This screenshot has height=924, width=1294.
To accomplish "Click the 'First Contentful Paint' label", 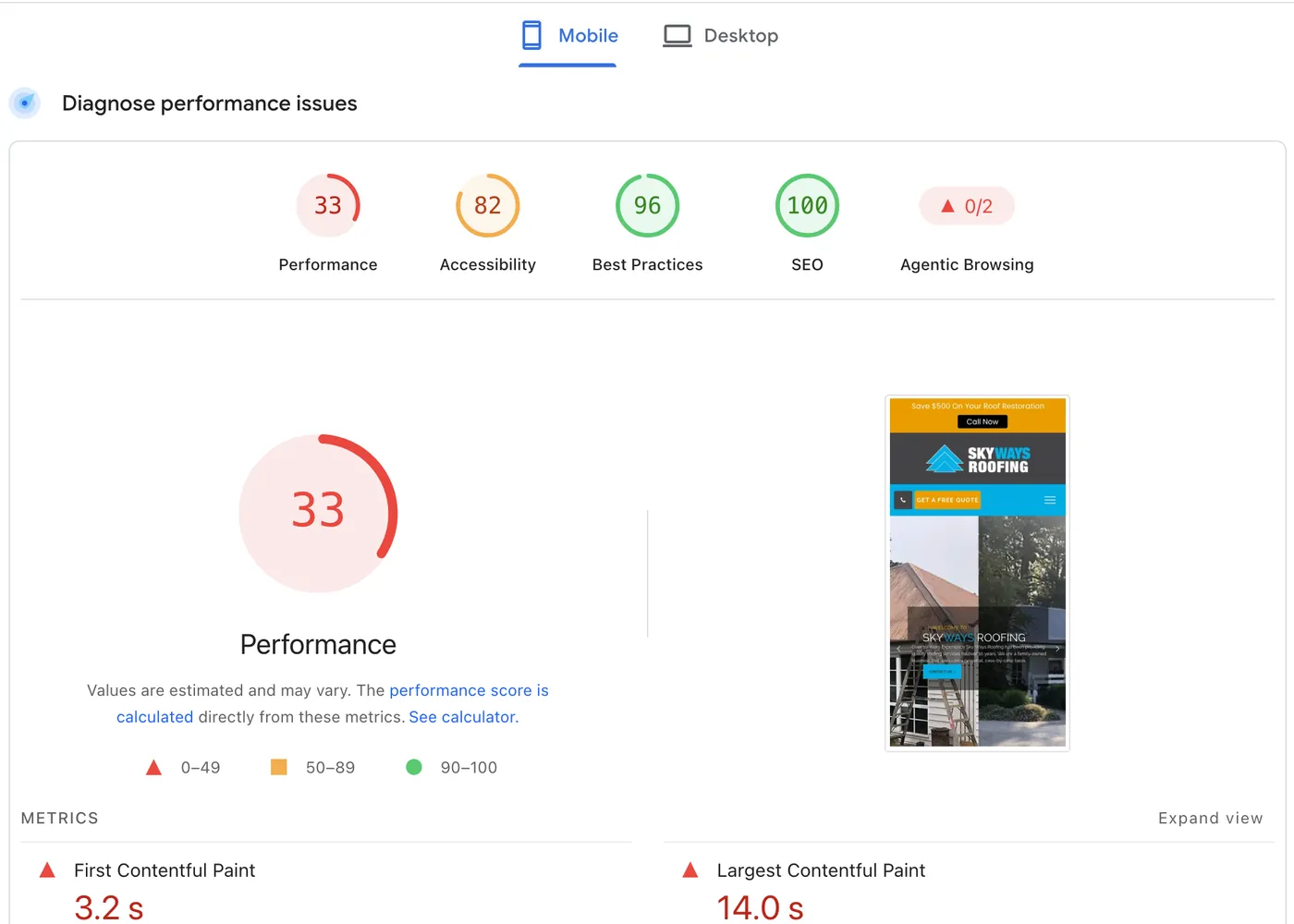I will pyautogui.click(x=165, y=870).
